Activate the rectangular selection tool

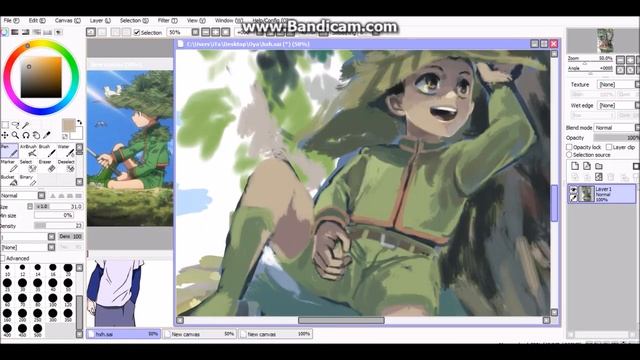click(x=5, y=125)
